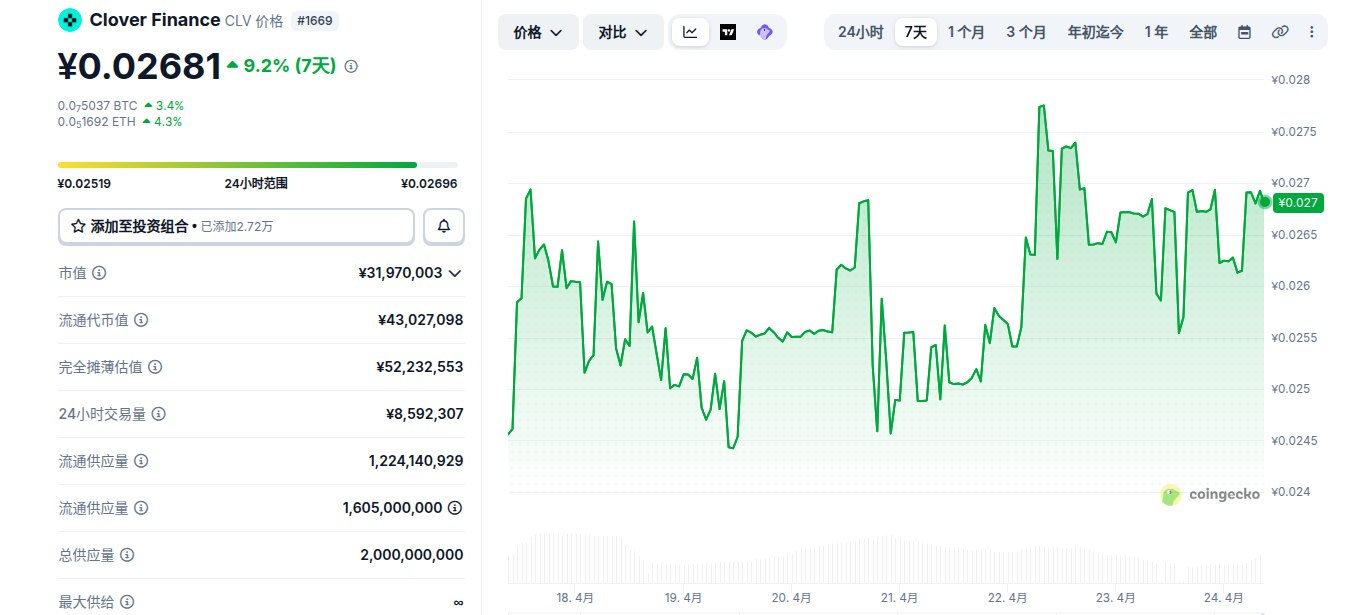Viewport: 1360px width, 615px height.
Task: Show info for 市值
Action: pos(99,273)
